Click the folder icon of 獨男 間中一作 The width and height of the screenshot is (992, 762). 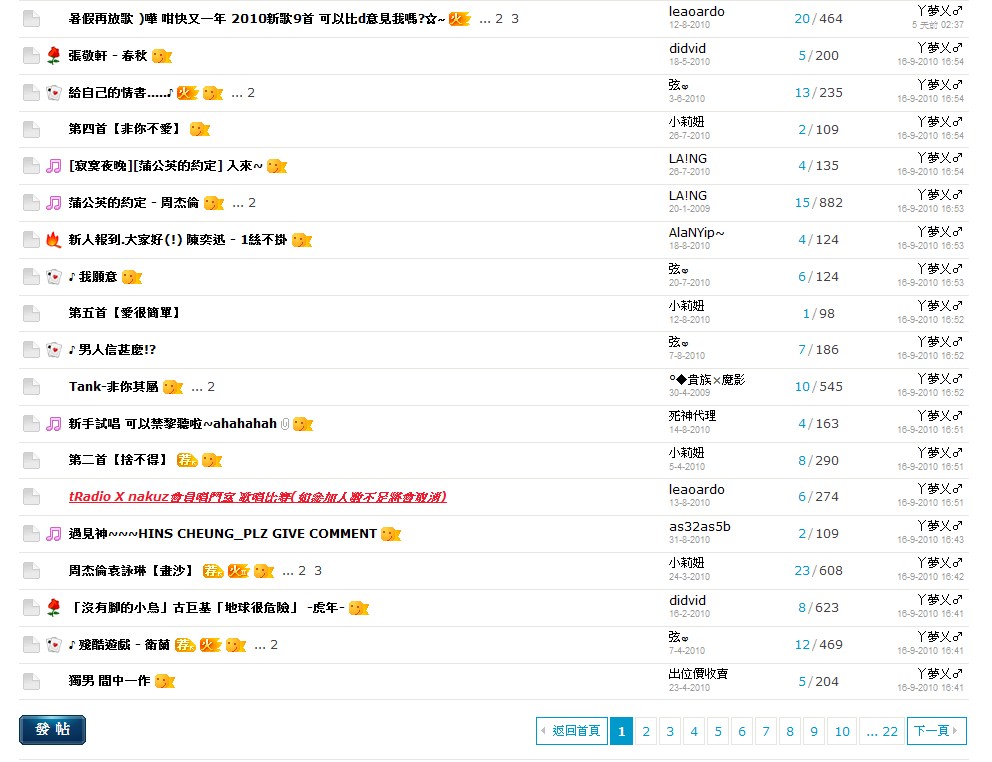31,682
